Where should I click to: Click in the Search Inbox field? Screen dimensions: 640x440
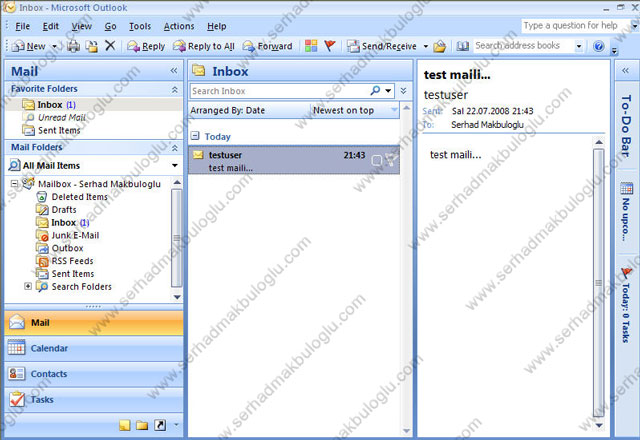279,91
